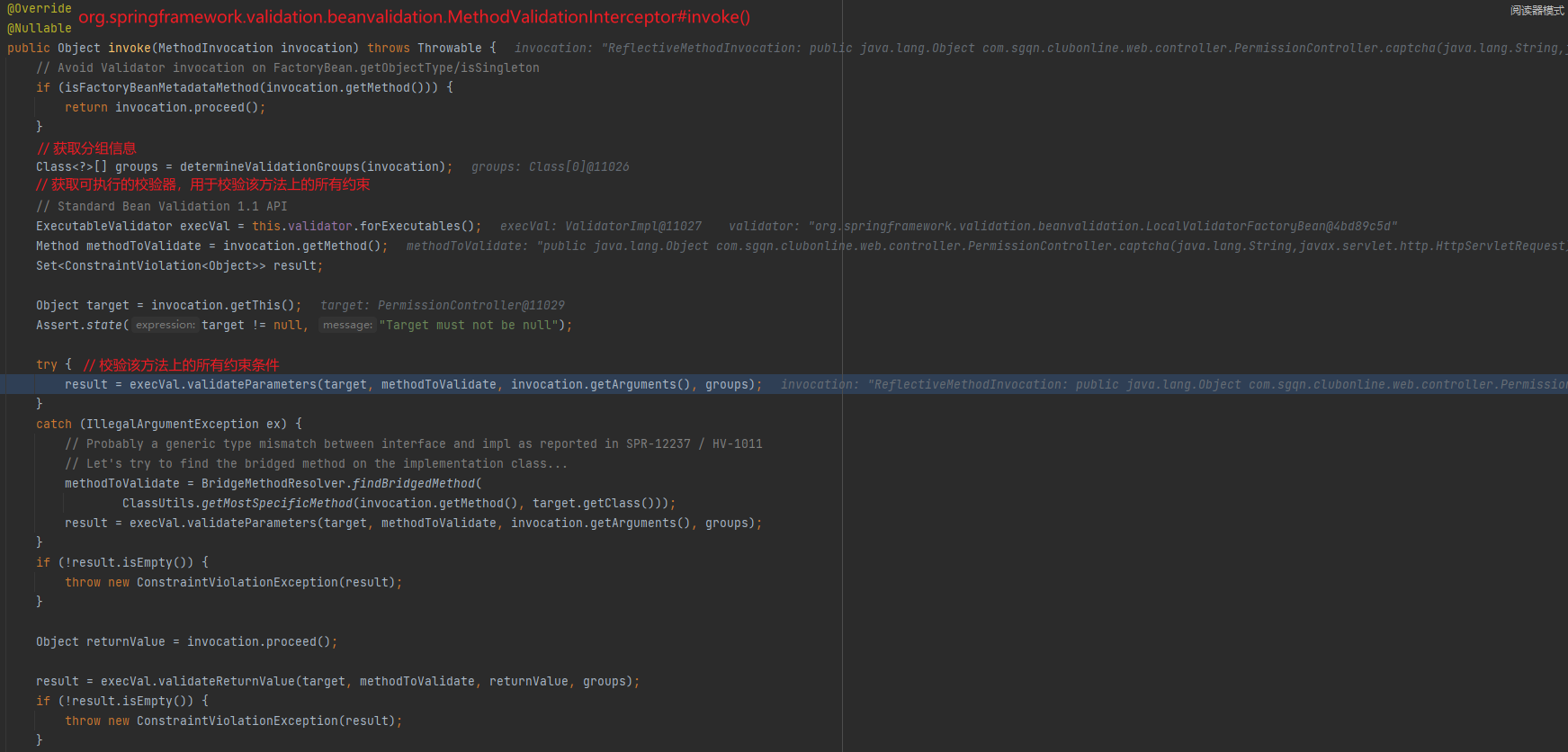Image resolution: width=1568 pixels, height=752 pixels.
Task: Click the last 'if (!result.isEmpty())' statement
Action: click(122, 701)
